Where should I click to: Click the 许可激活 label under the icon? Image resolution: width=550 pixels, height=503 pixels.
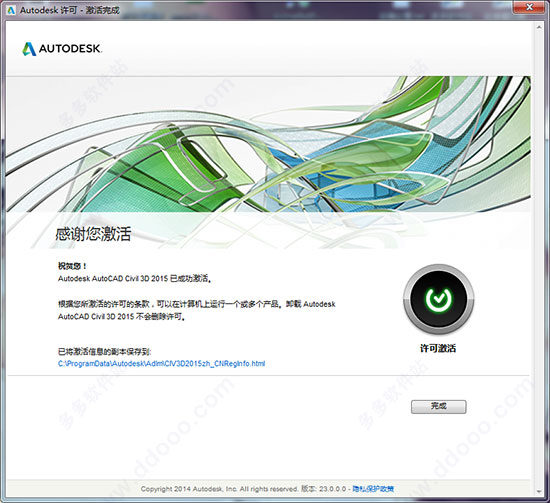click(438, 348)
